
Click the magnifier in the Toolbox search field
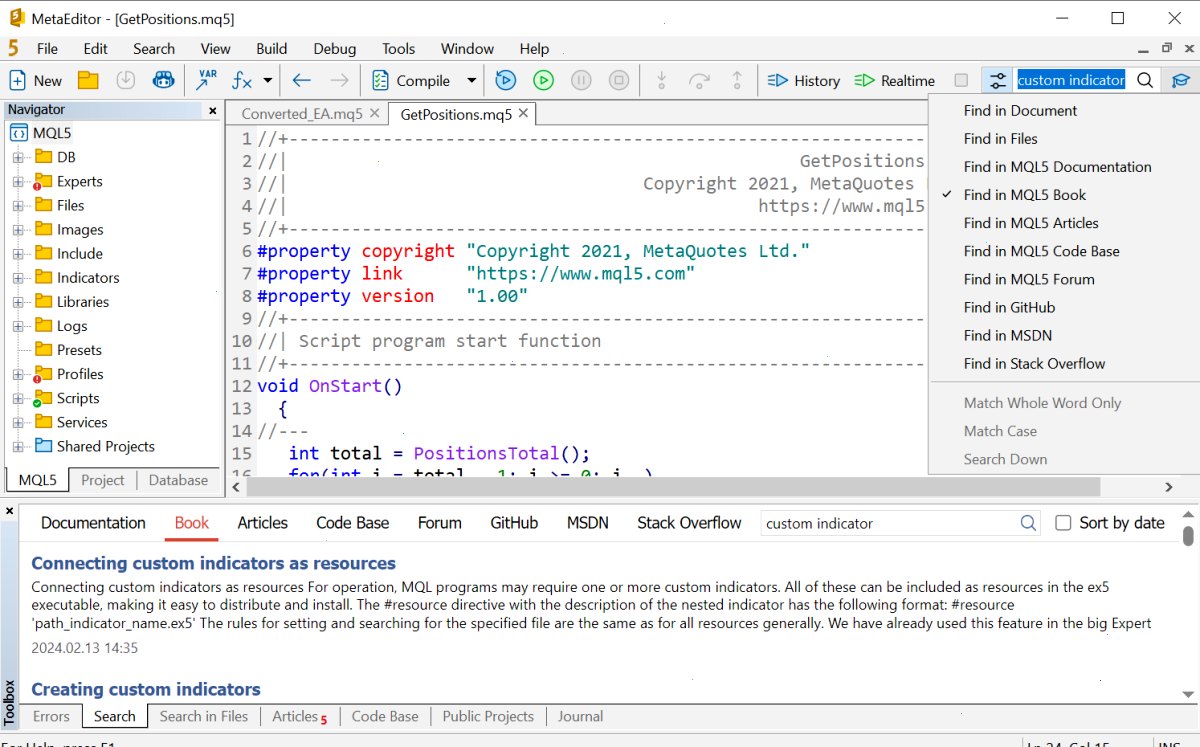[1028, 523]
